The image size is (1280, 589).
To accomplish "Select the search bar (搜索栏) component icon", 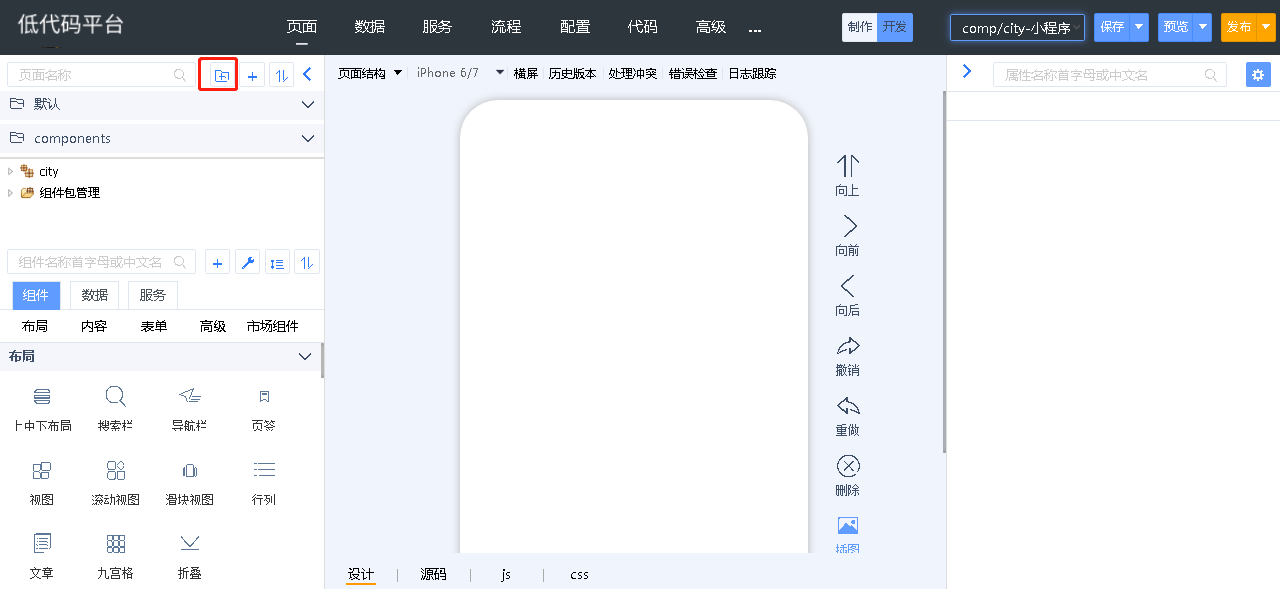I will tap(116, 397).
